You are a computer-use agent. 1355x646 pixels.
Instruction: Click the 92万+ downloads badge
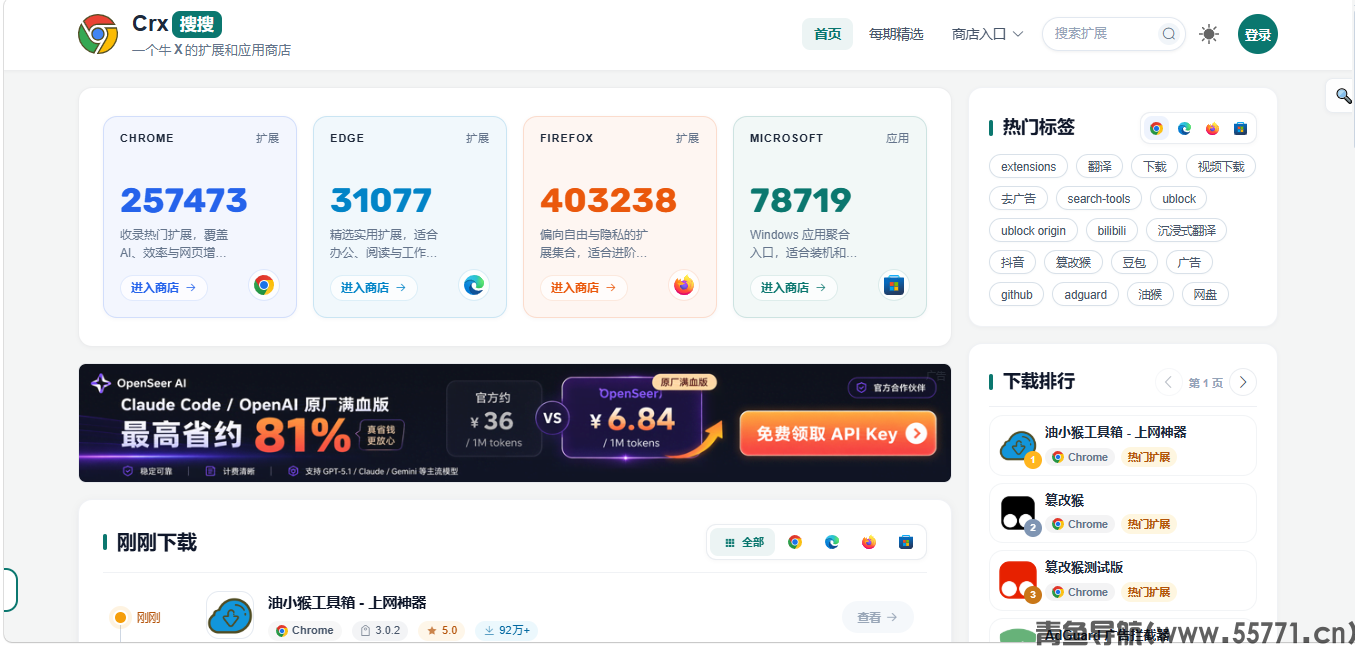point(506,631)
